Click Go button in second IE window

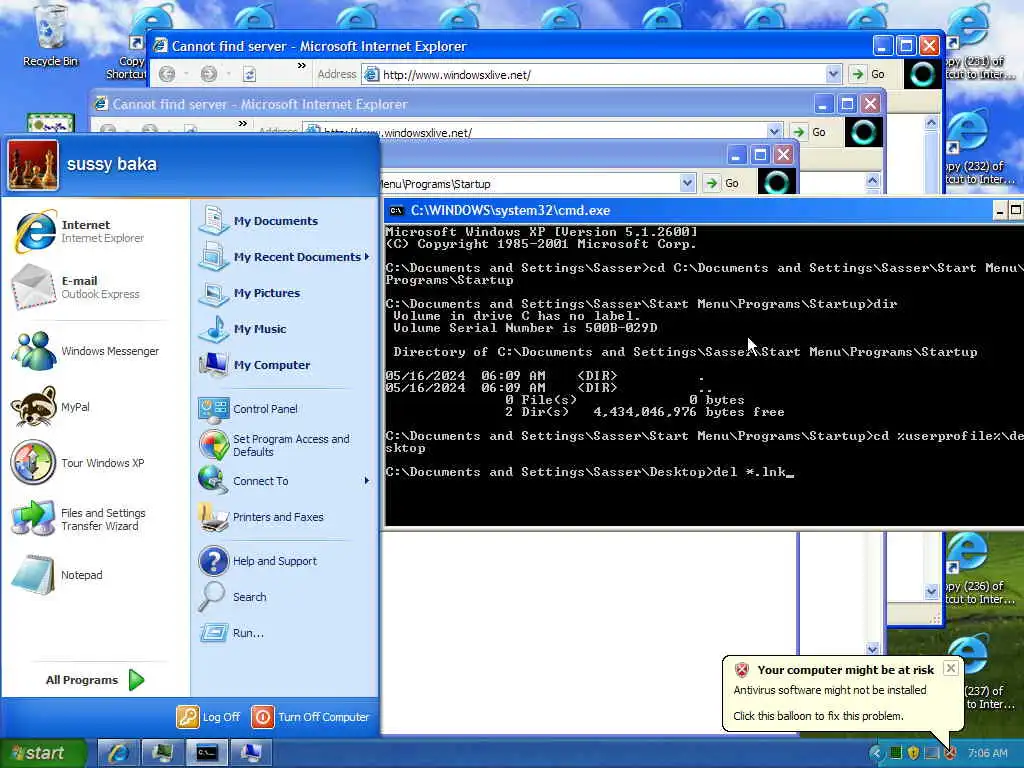tap(810, 132)
